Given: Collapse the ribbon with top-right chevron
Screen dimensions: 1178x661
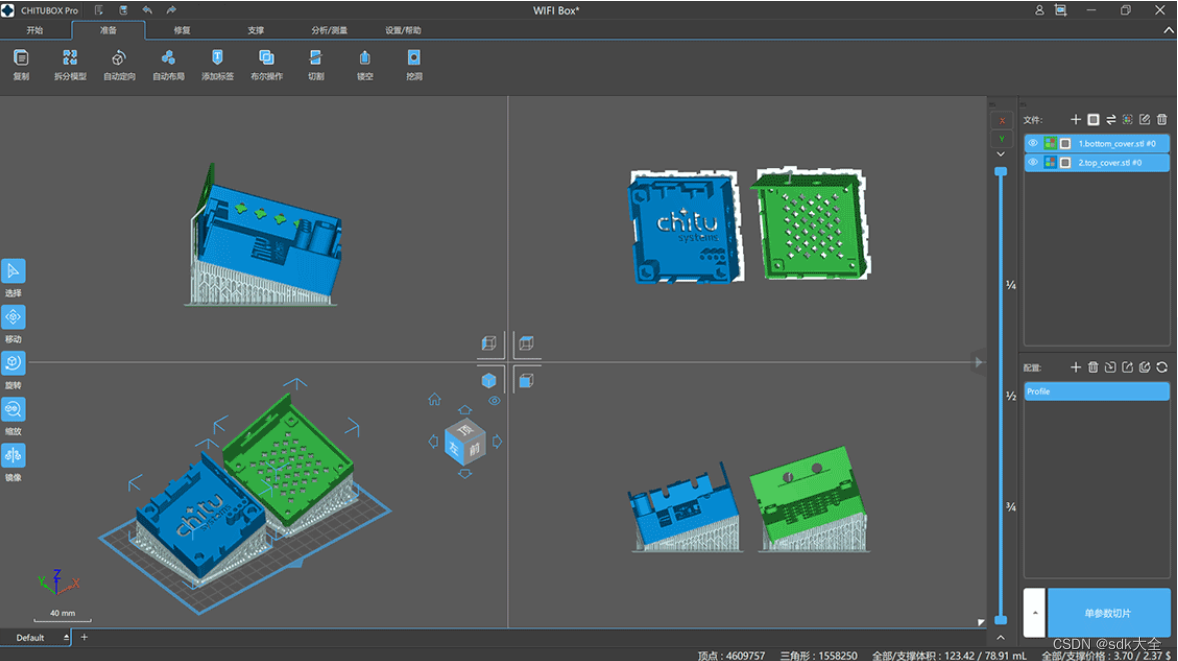Looking at the screenshot, I should [x=1169, y=30].
